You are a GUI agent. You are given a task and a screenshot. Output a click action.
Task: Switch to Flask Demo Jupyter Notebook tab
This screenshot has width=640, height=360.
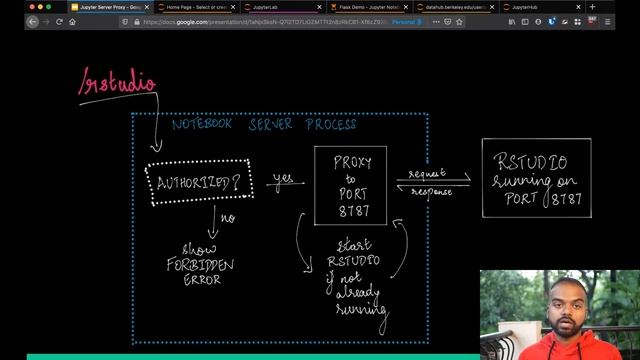pos(370,7)
